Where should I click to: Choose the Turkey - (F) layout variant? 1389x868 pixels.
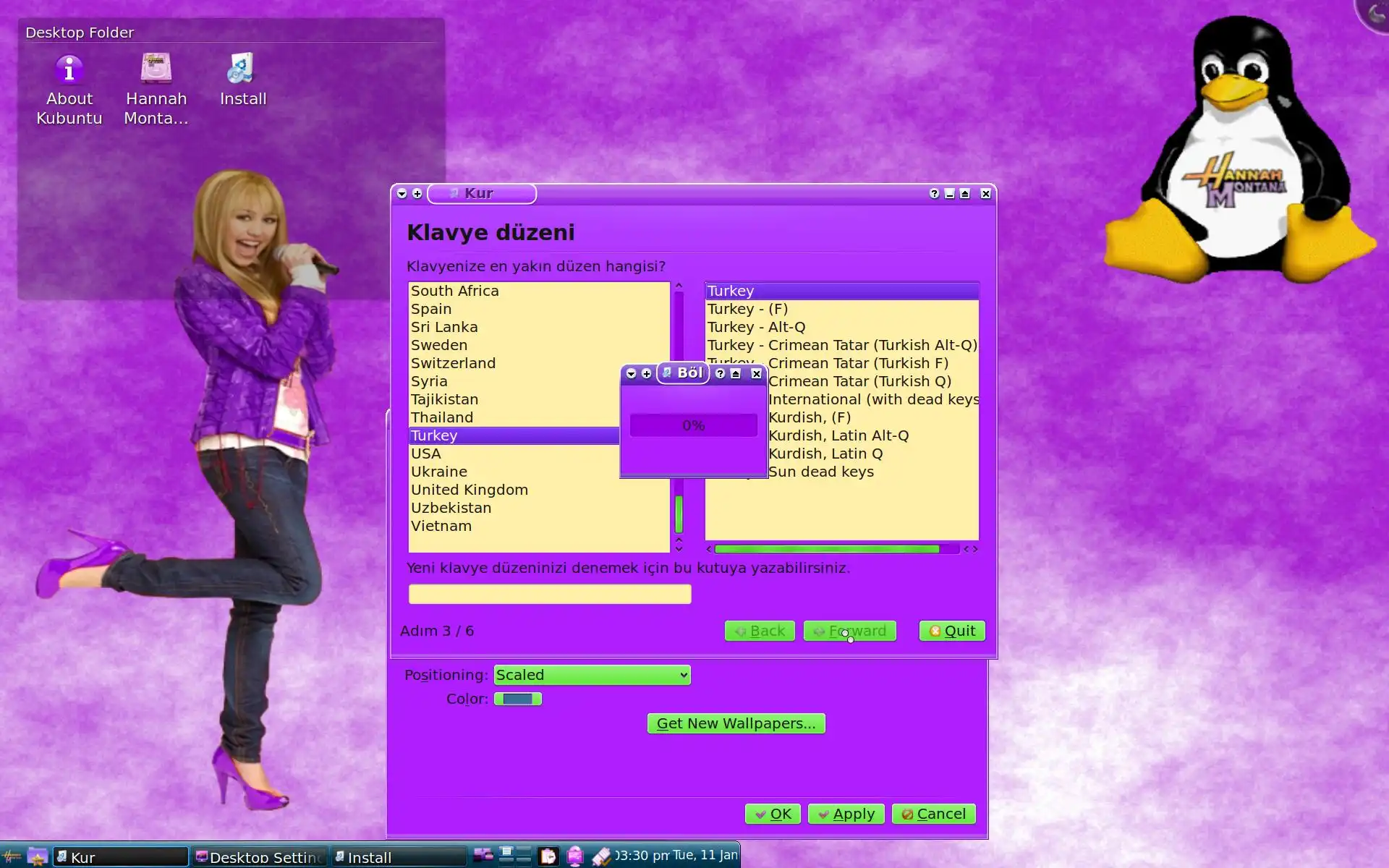[x=747, y=309]
